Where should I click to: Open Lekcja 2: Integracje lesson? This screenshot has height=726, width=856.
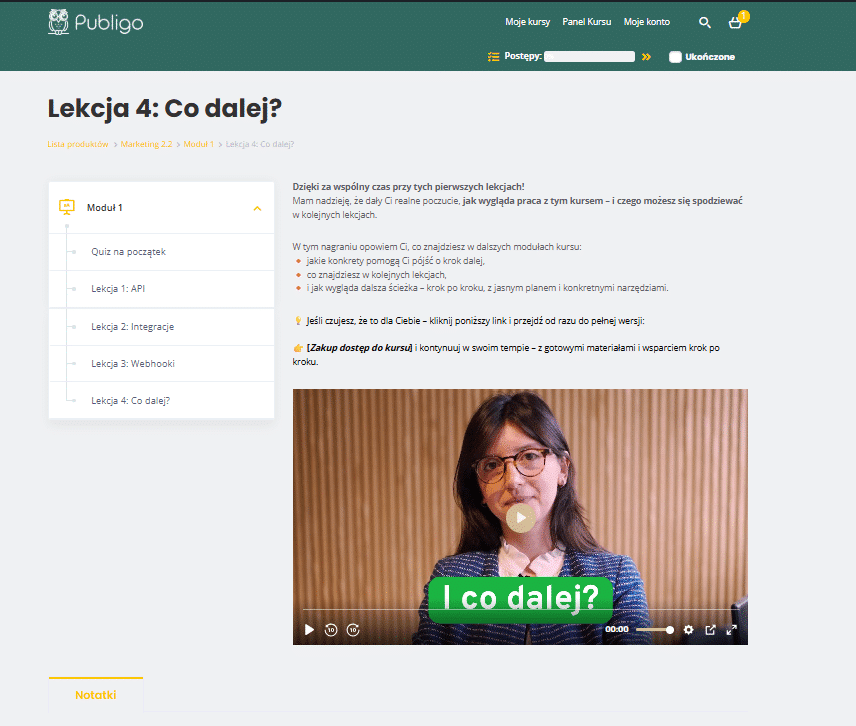162,327
